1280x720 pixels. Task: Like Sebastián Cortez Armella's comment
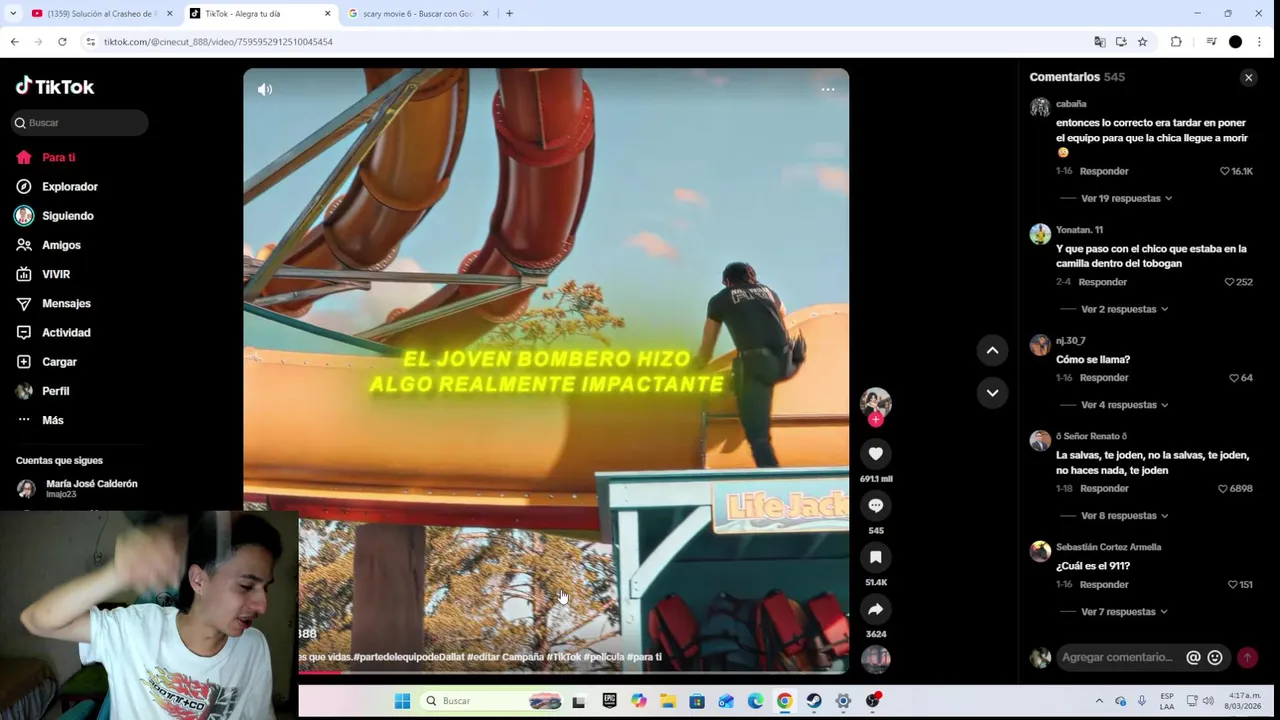click(1233, 585)
